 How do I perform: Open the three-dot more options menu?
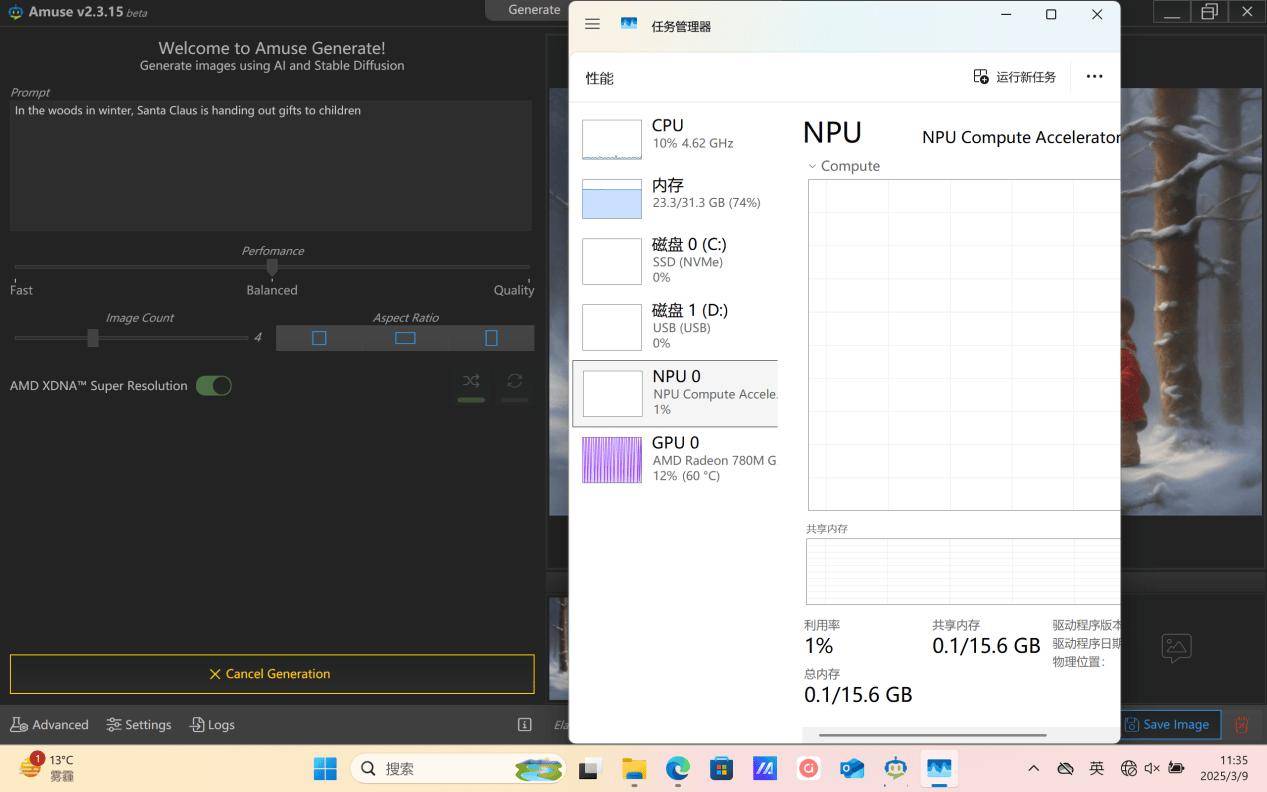tap(1094, 76)
